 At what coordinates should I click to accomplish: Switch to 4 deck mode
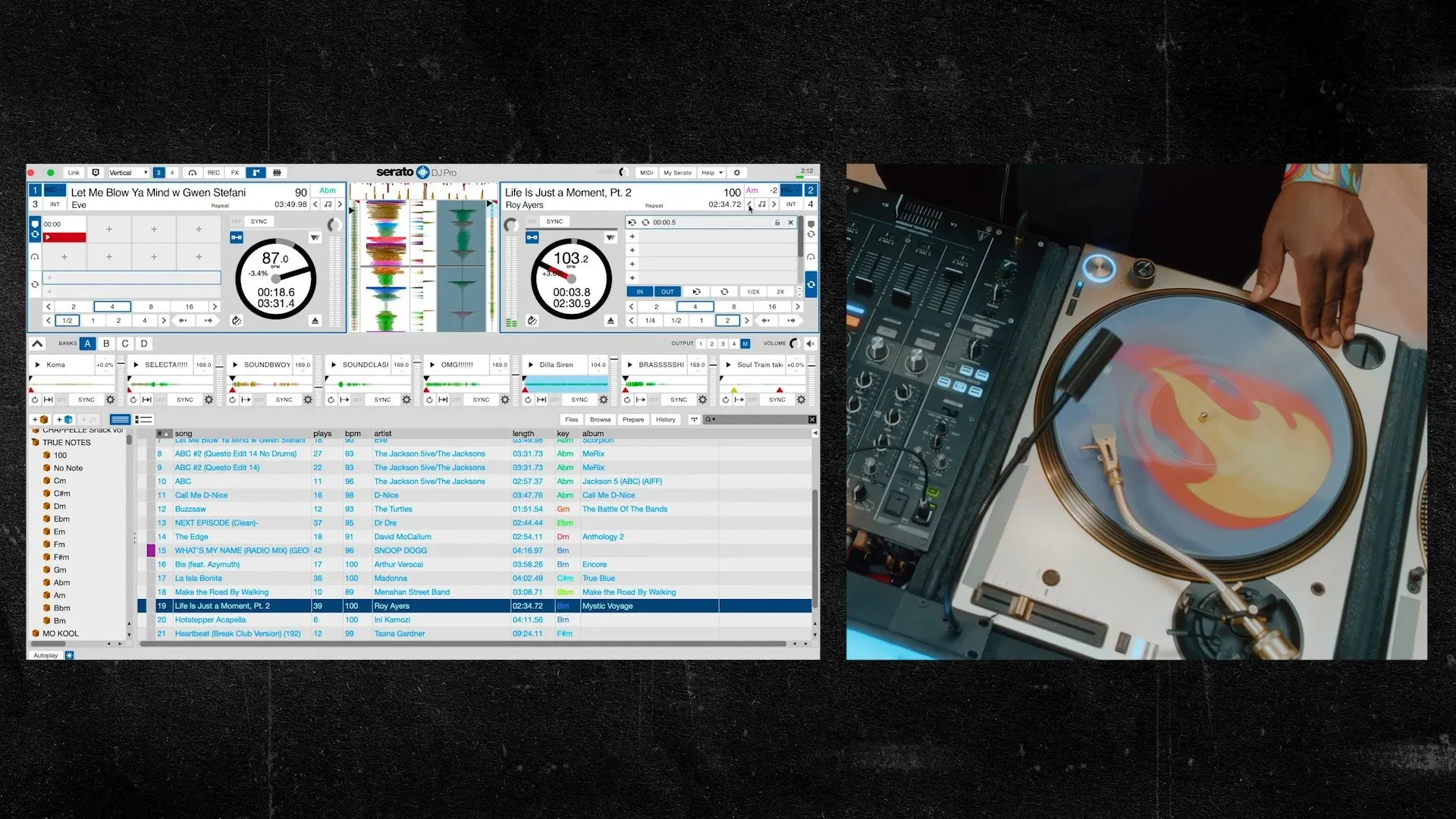[x=172, y=173]
